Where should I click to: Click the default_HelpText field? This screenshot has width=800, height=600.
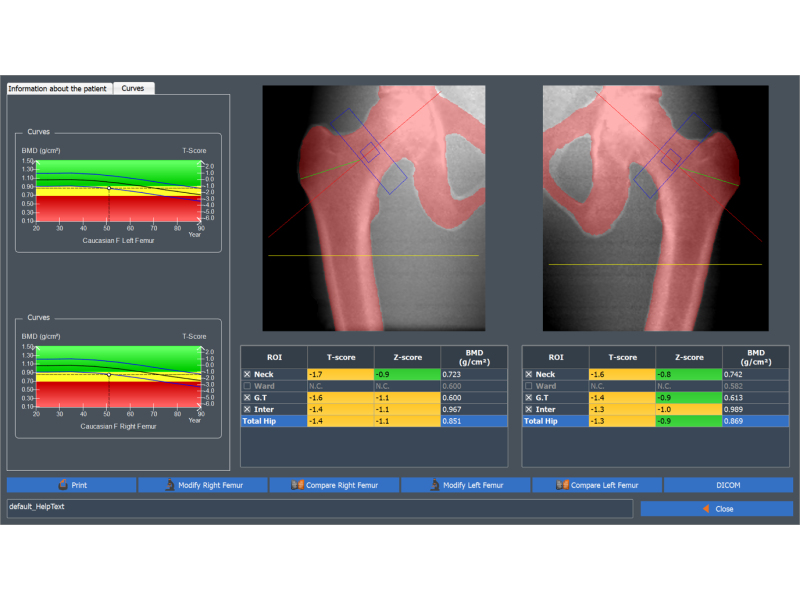pyautogui.click(x=320, y=509)
